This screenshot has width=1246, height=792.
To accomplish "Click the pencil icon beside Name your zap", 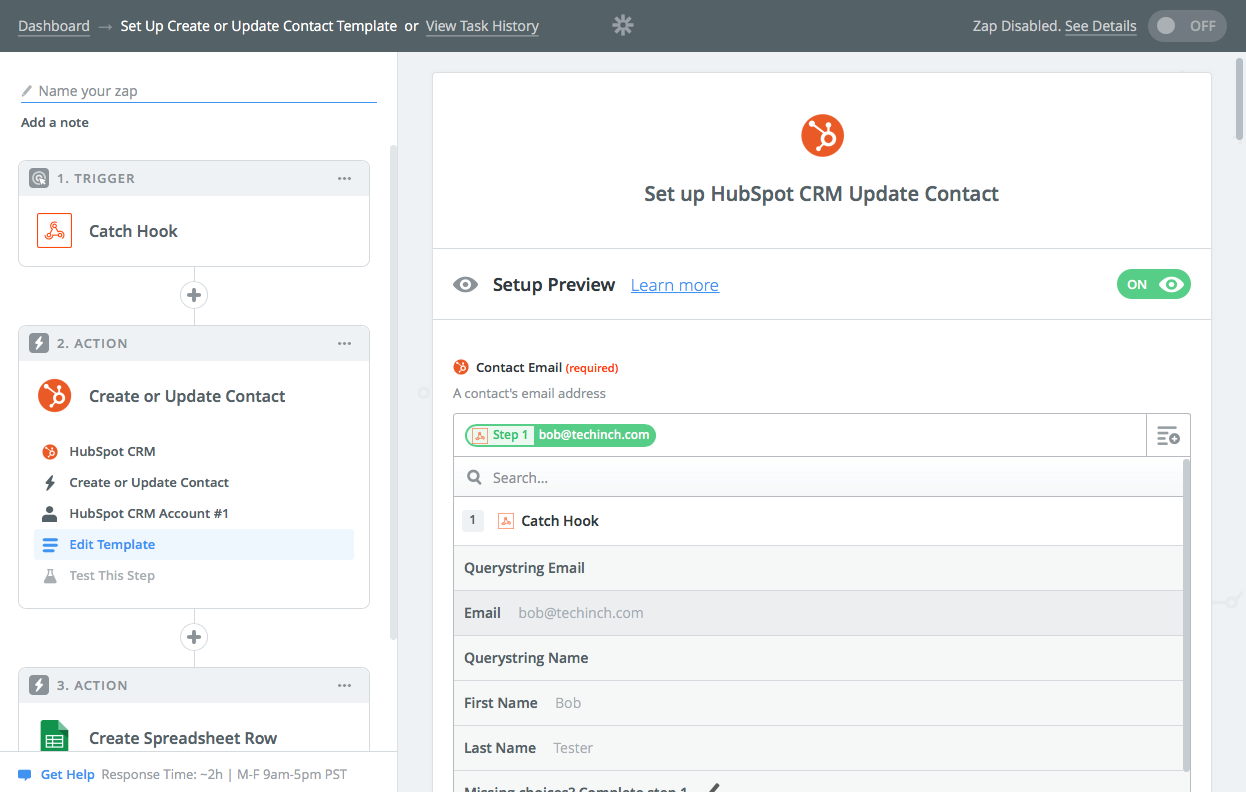I will pyautogui.click(x=27, y=91).
